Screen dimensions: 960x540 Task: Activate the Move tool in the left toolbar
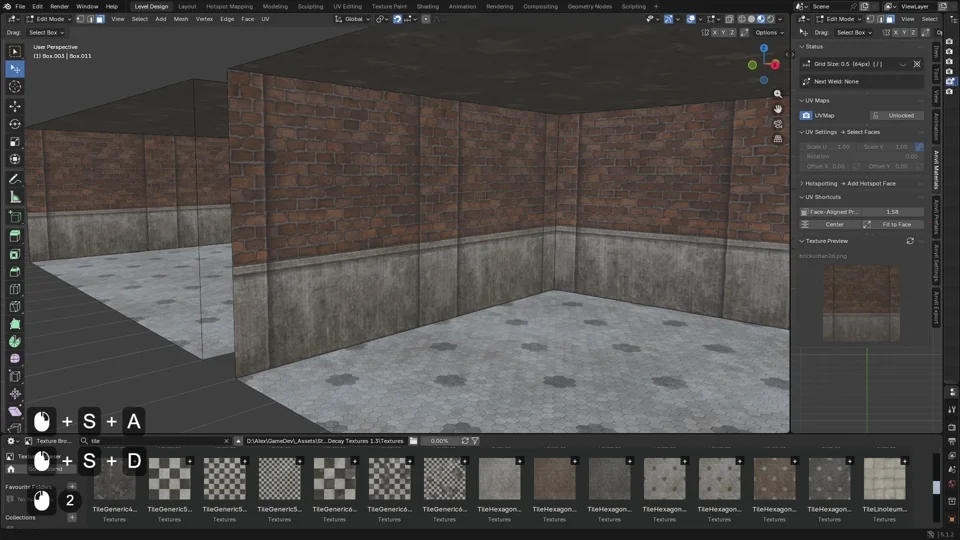[x=15, y=106]
